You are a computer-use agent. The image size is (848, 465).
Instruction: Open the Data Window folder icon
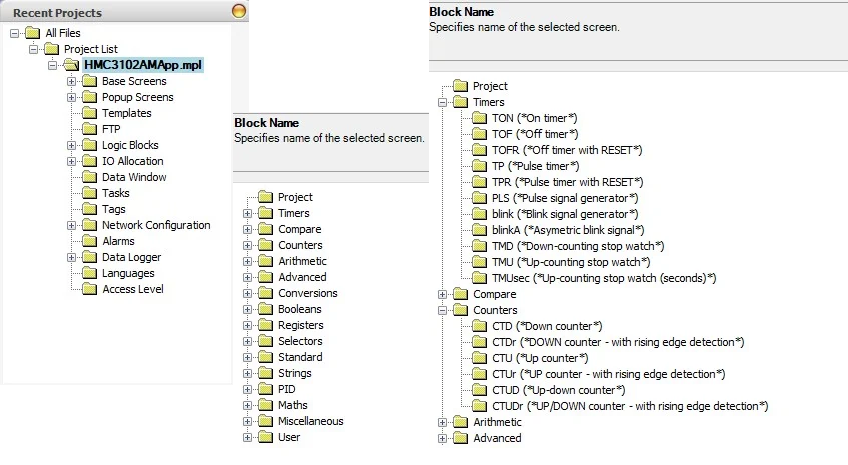89,177
